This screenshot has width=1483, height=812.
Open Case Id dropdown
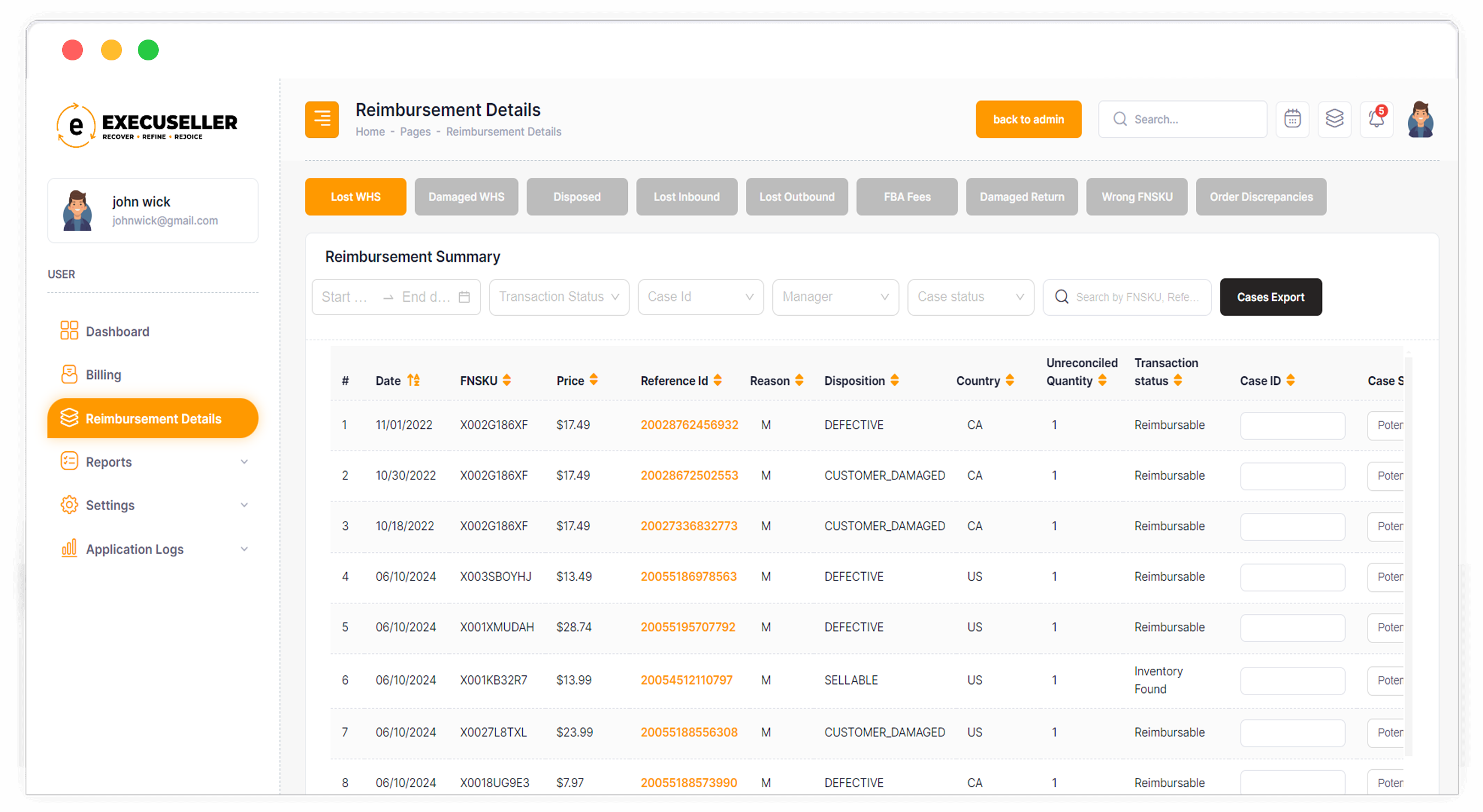(700, 297)
